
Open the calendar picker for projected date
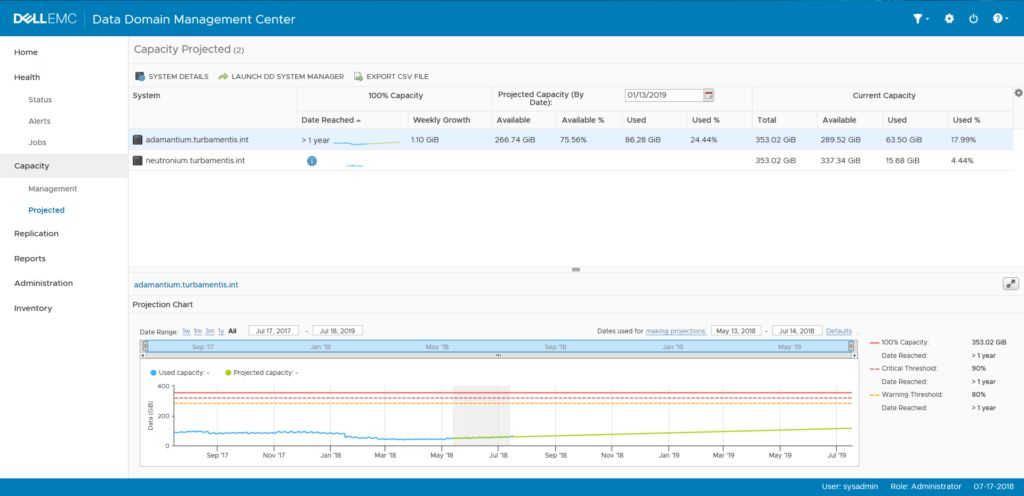point(709,95)
